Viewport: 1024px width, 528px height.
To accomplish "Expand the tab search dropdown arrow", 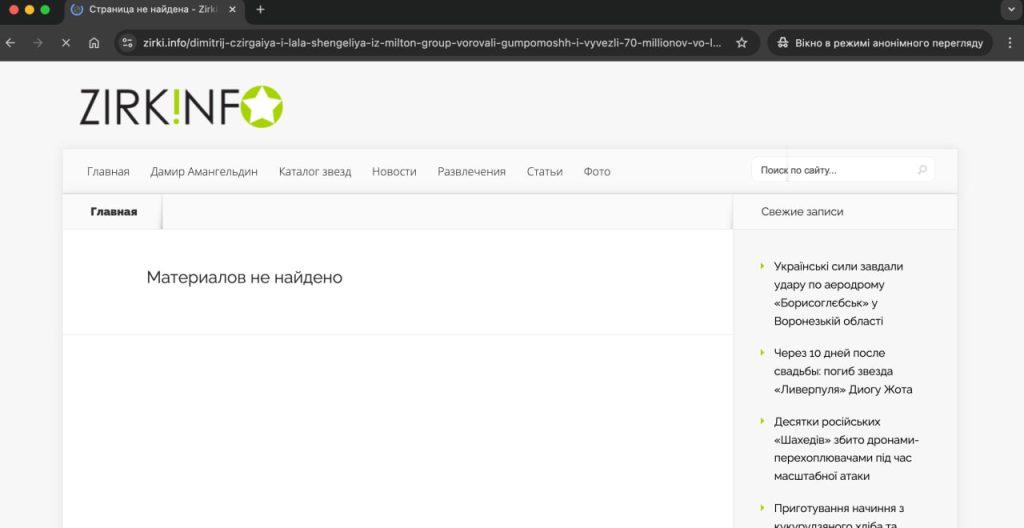I will 1010,10.
